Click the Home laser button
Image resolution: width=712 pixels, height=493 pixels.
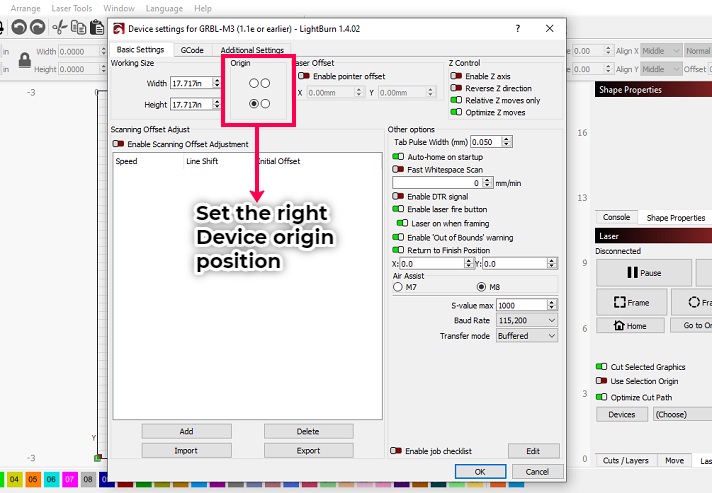(630, 325)
